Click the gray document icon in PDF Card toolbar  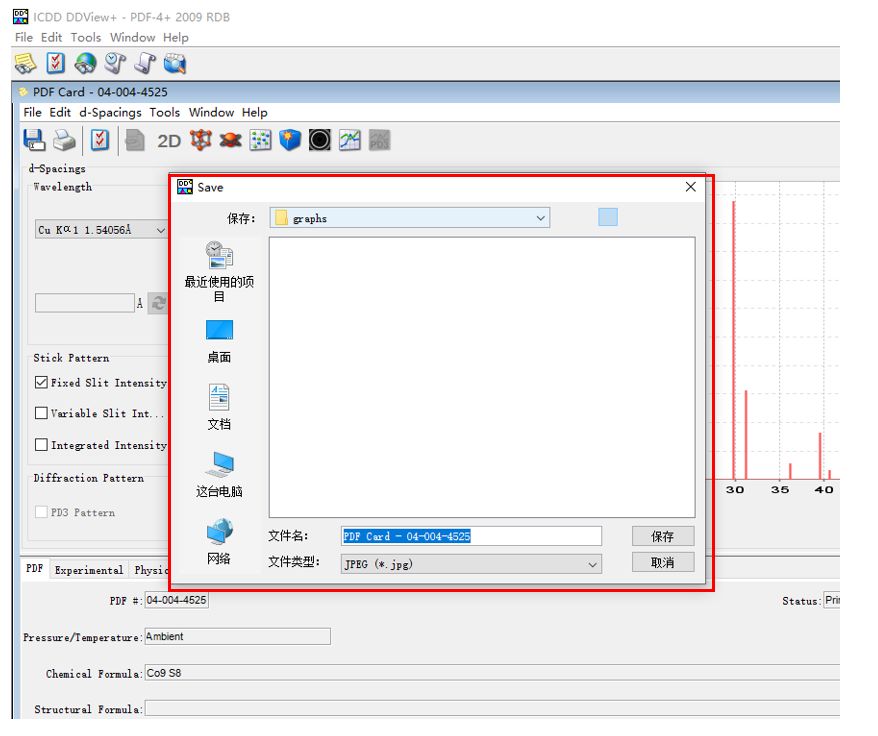click(x=135, y=140)
